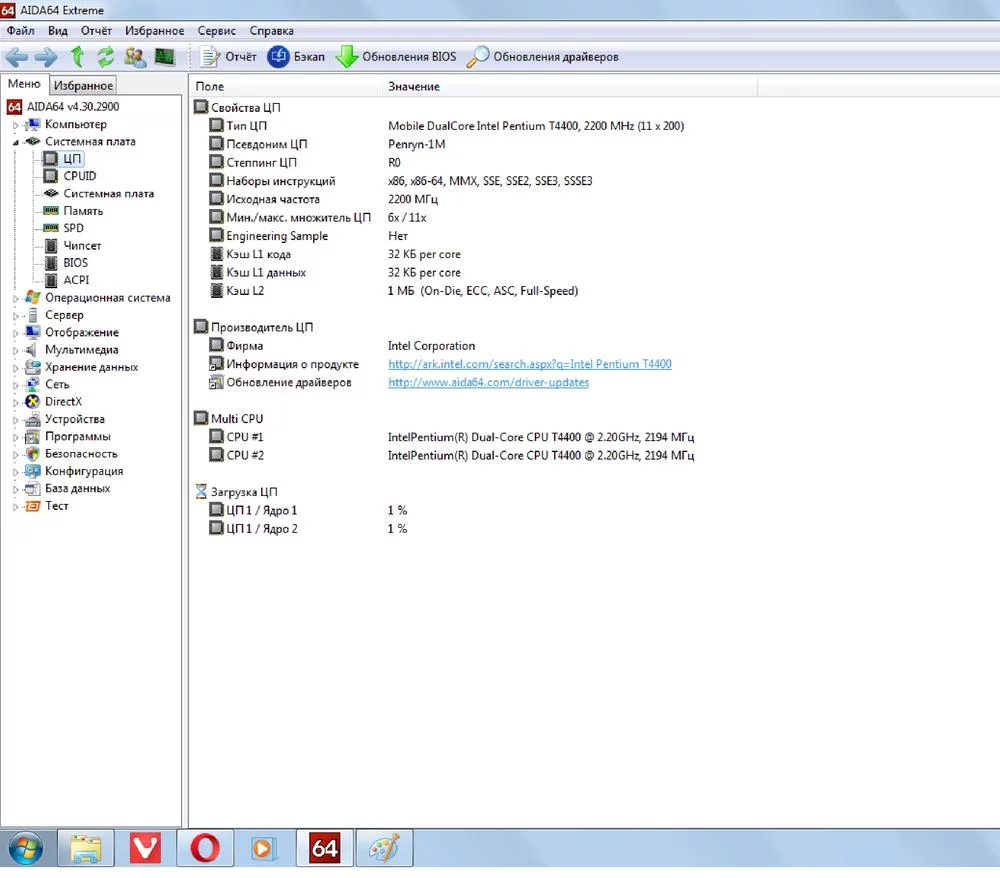
Task: Click the Обновления BIOS green arrow
Action: tap(346, 57)
